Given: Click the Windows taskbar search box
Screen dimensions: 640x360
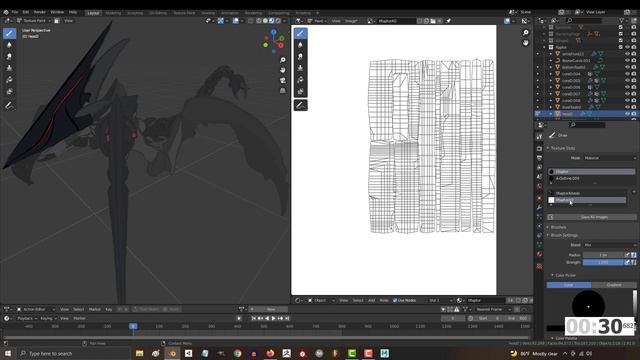Looking at the screenshot, I should point(73,353).
